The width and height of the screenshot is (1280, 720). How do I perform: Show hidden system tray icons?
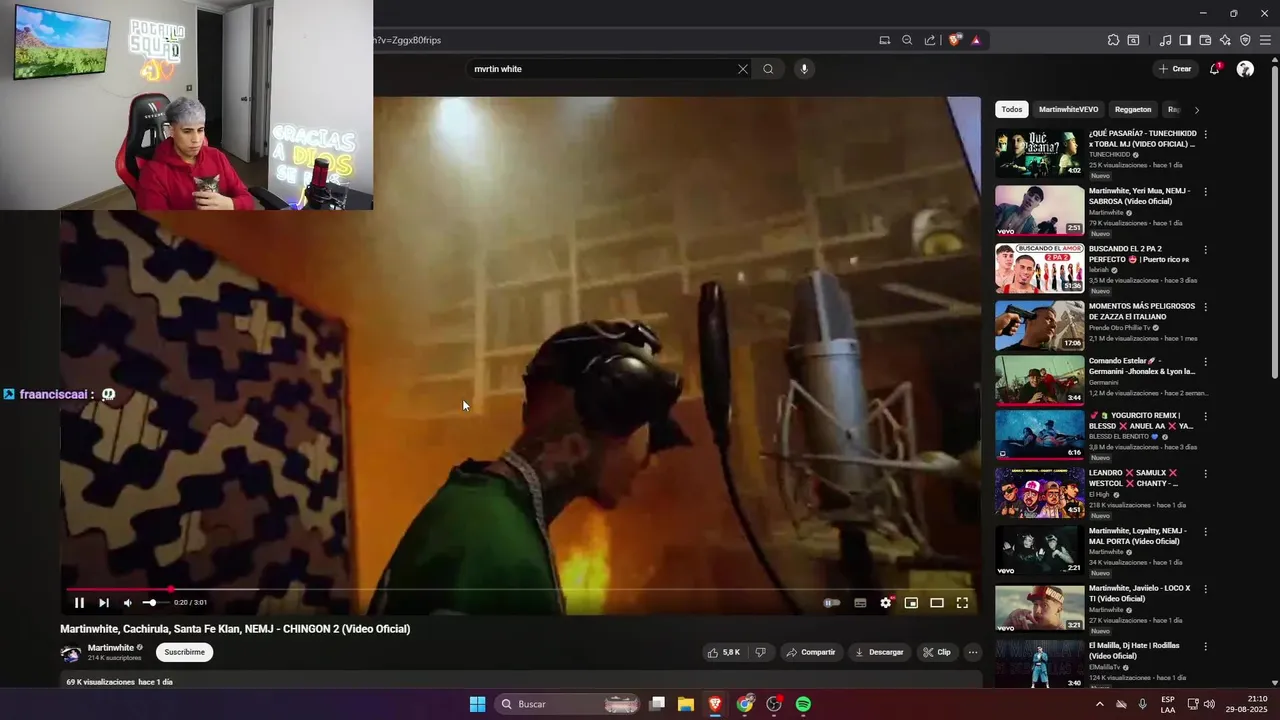[1100, 704]
